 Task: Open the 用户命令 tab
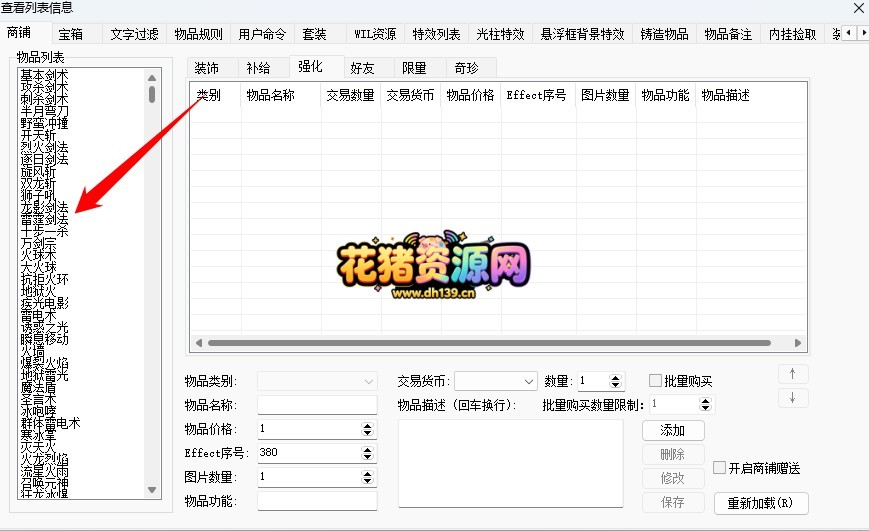click(262, 34)
